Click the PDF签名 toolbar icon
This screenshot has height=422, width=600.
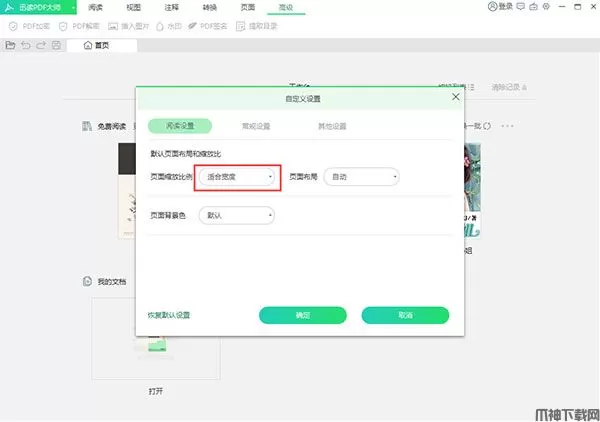[204, 26]
